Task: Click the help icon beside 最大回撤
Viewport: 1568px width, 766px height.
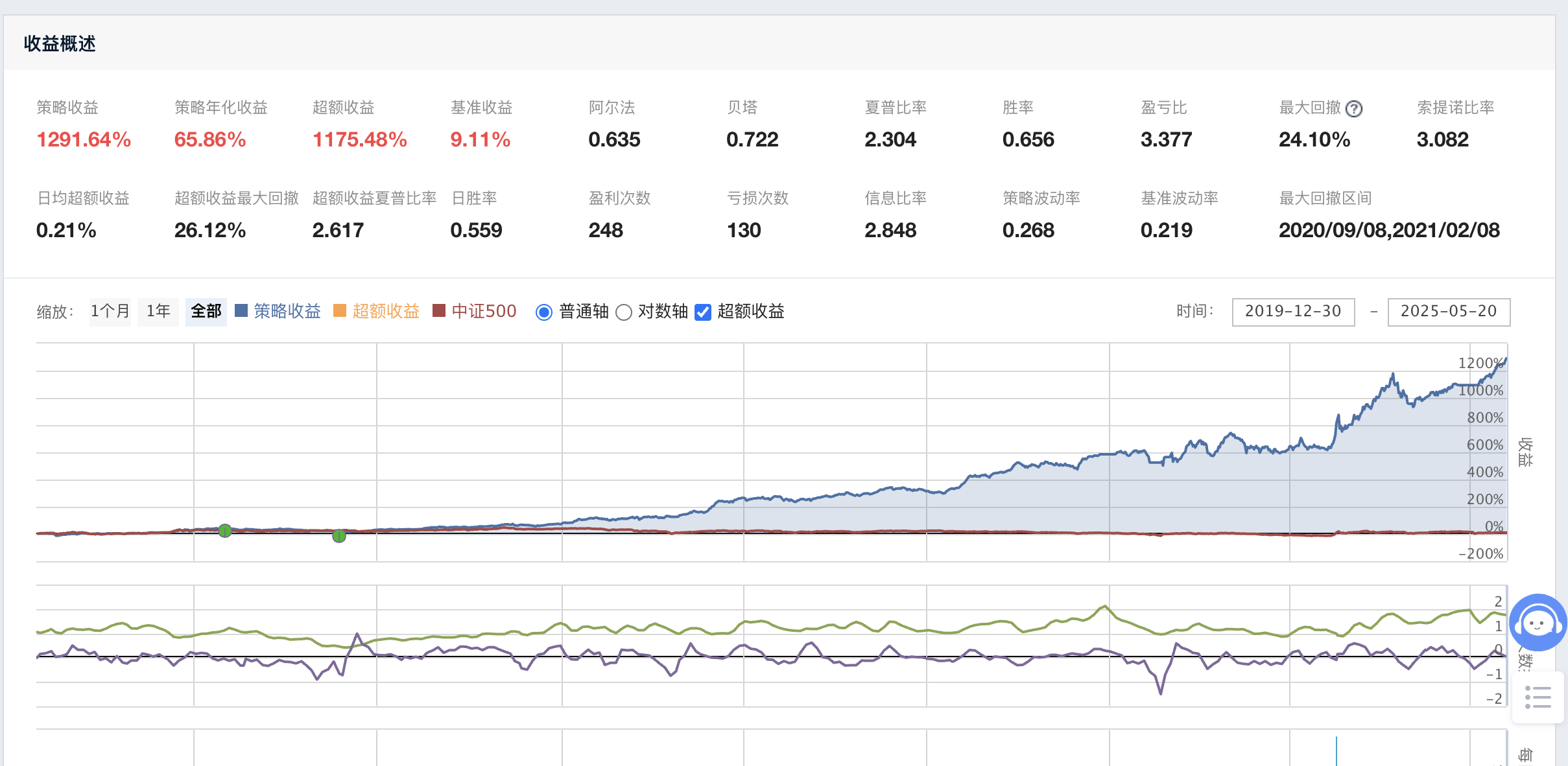Action: 1353,109
